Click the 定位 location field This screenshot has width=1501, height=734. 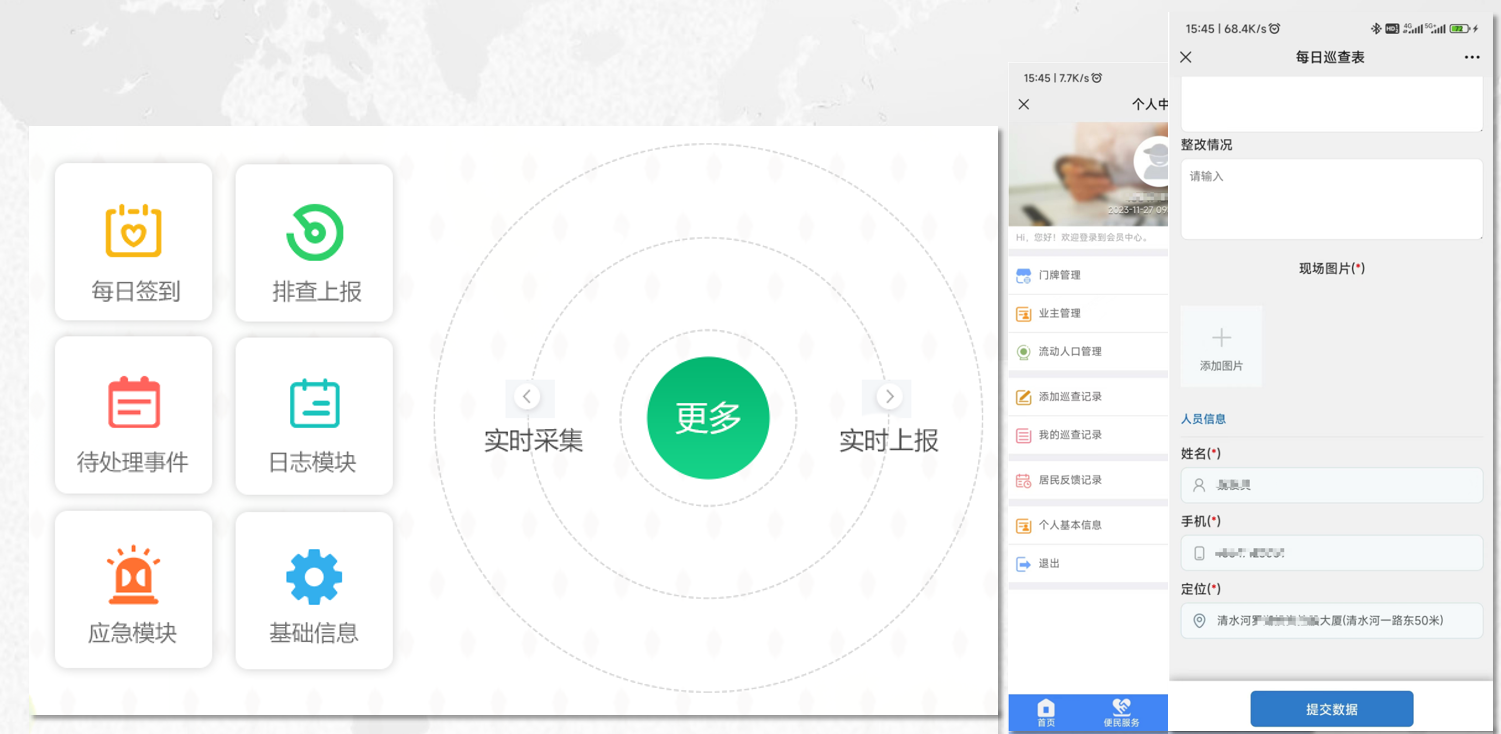pos(1331,621)
